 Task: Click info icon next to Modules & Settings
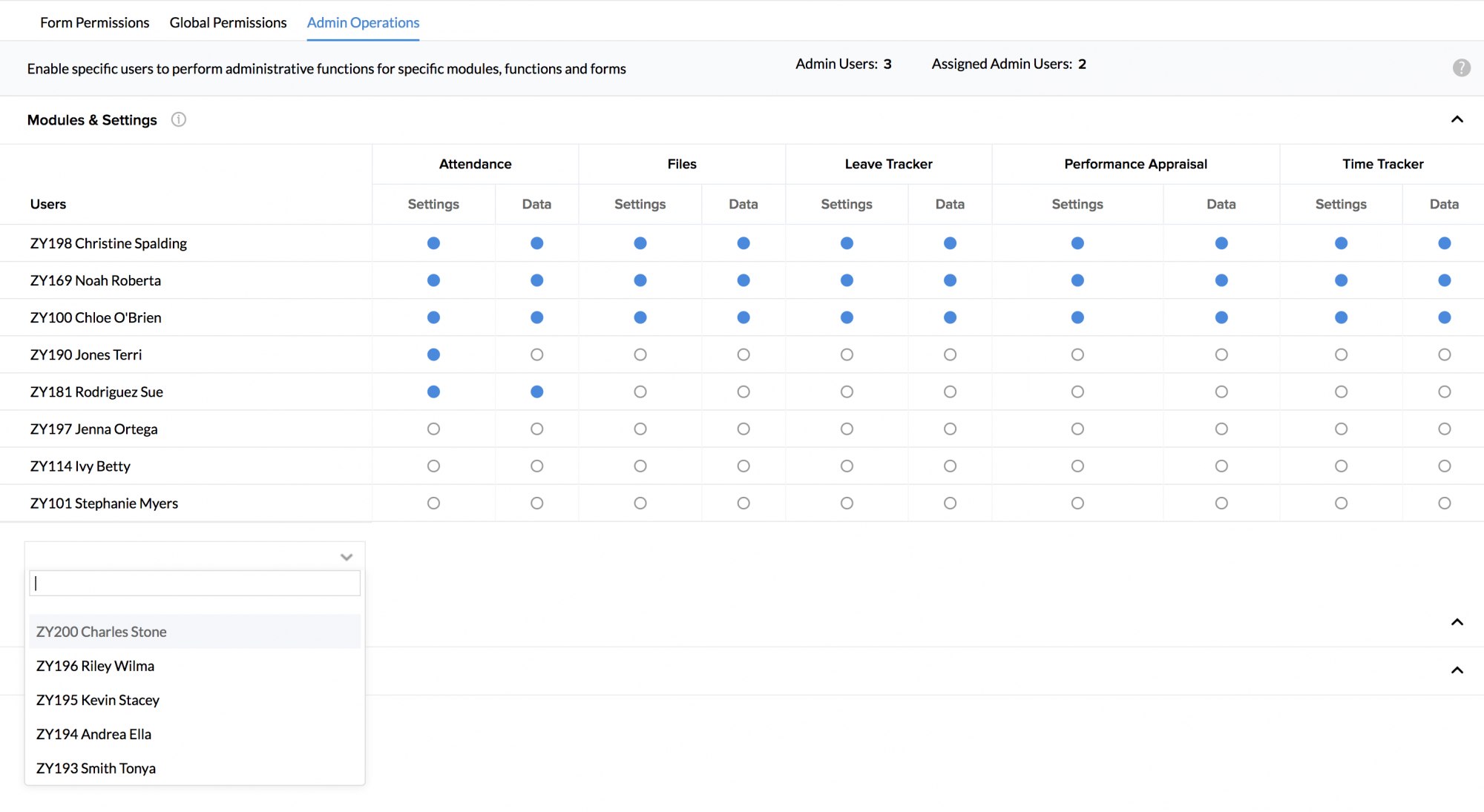pos(178,119)
